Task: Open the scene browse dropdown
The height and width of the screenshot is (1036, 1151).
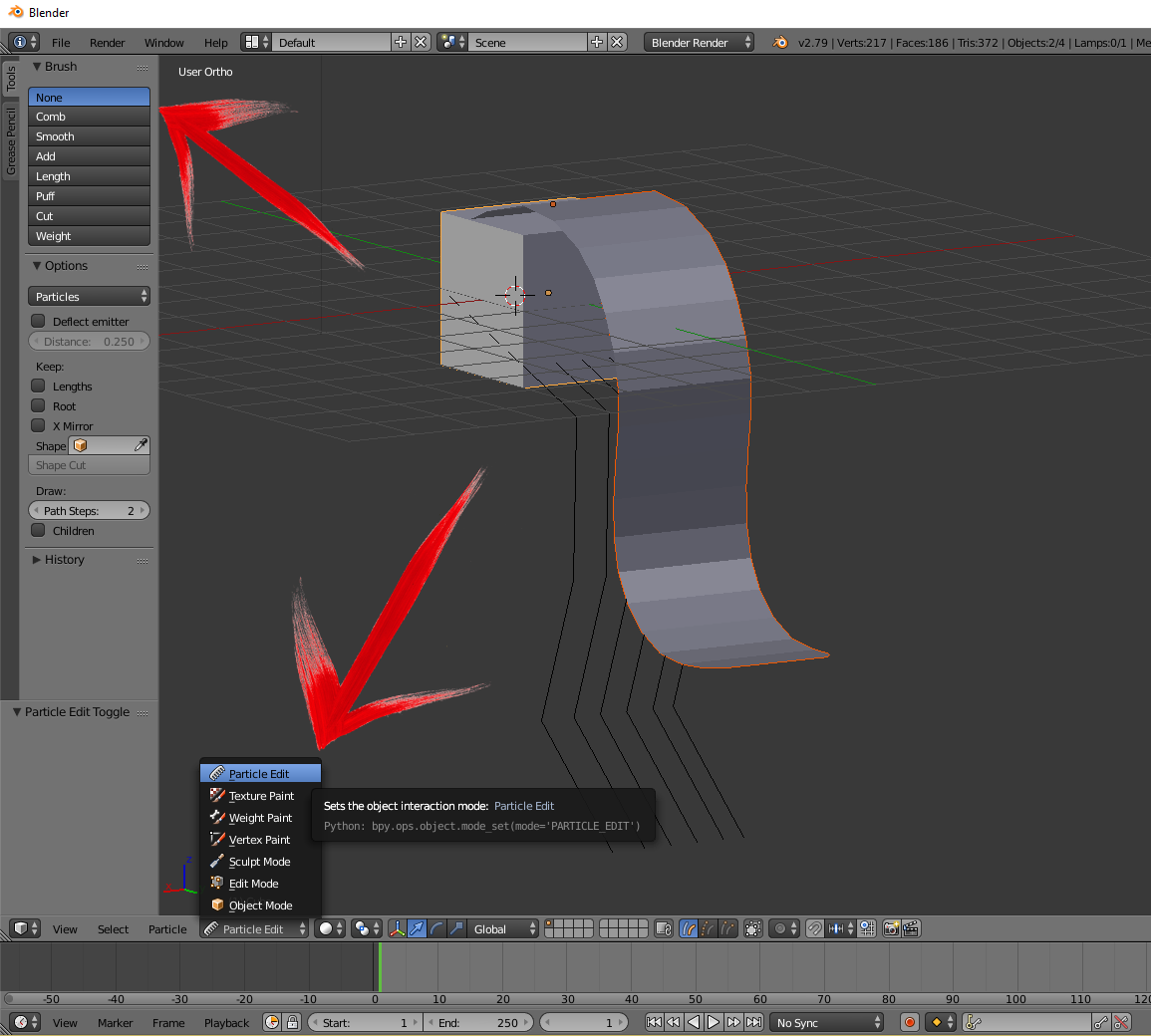Action: (x=452, y=43)
